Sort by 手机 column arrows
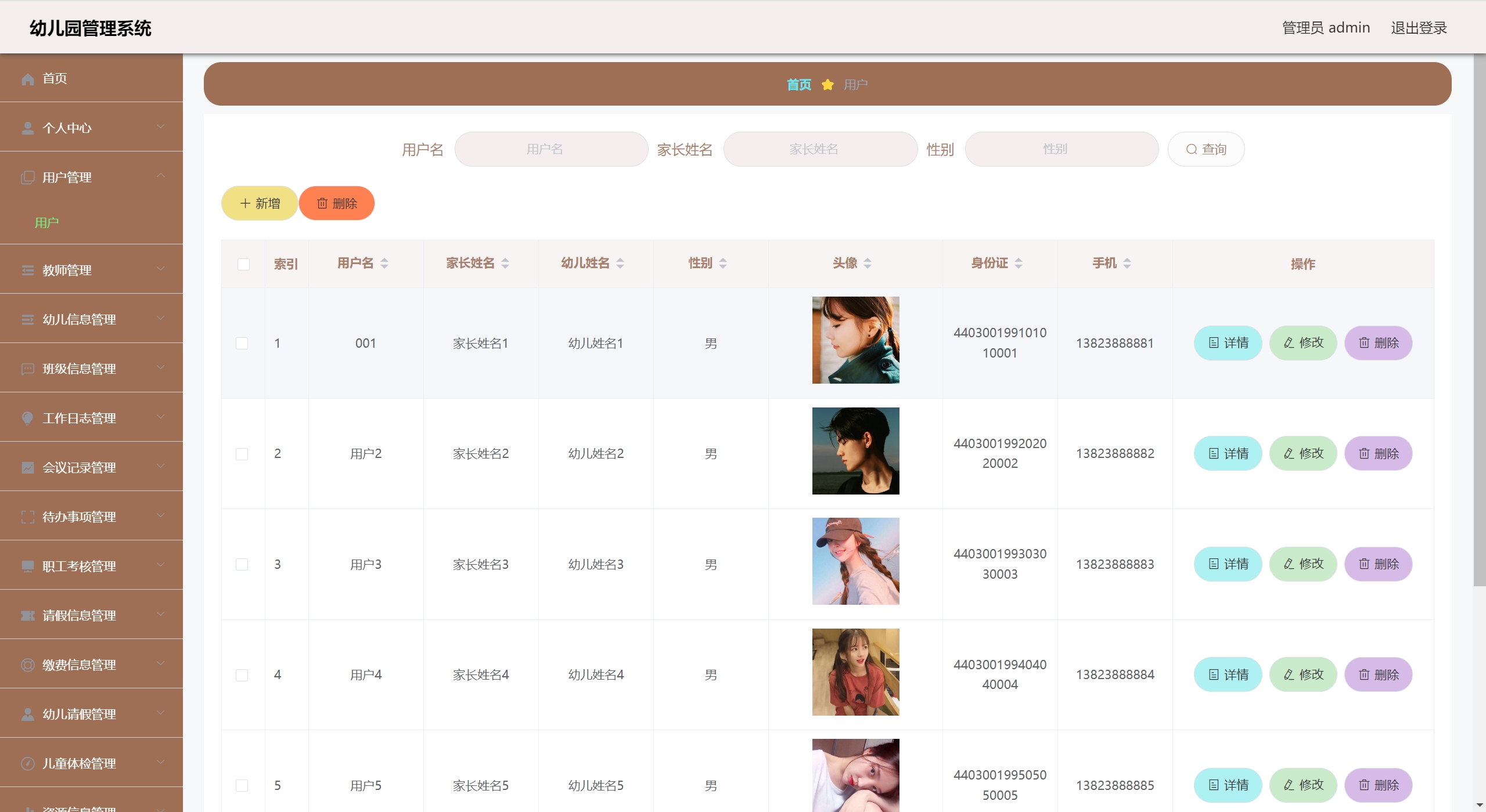Image resolution: width=1486 pixels, height=812 pixels. 1127,264
